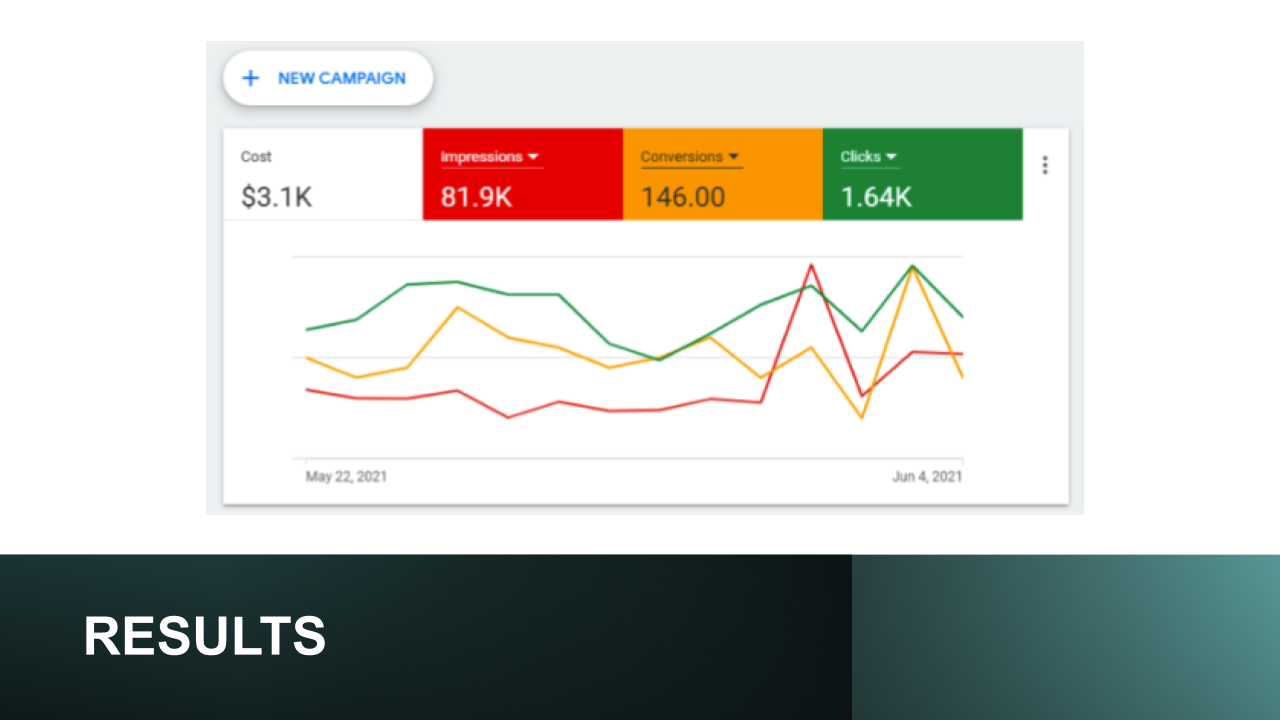Select the red Impressions metric card

[522, 175]
